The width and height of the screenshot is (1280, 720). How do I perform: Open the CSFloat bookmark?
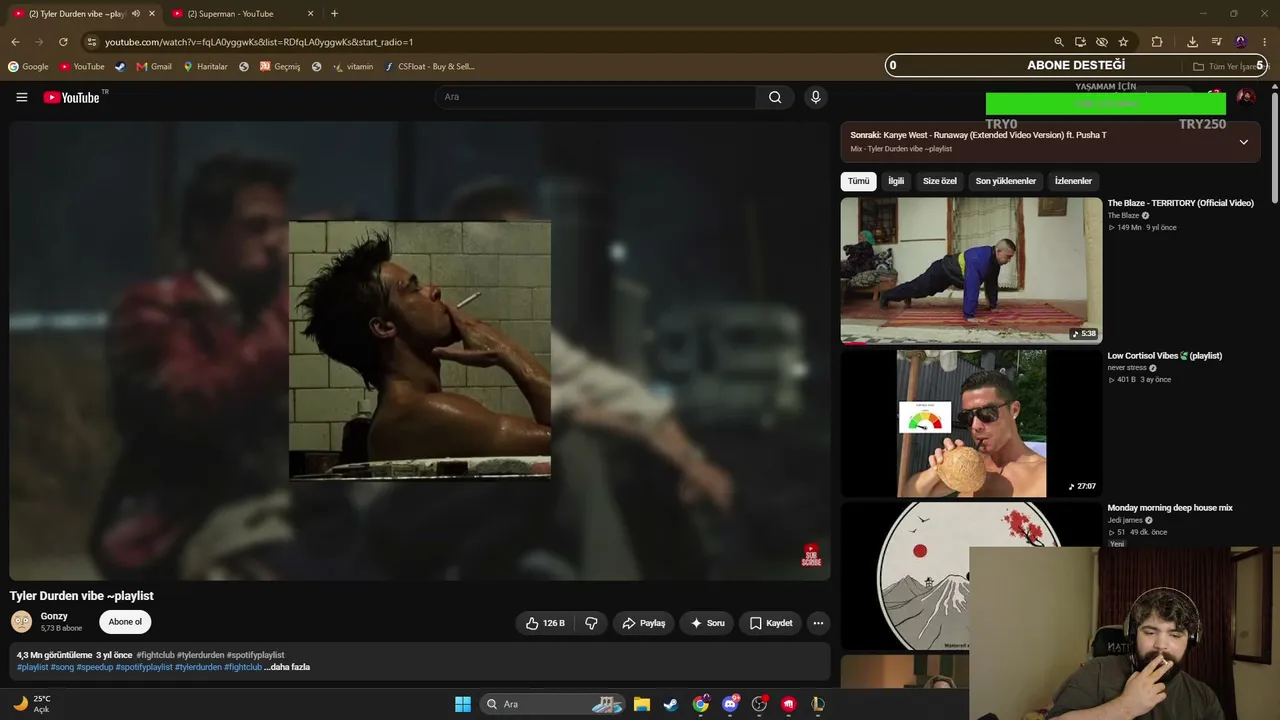coord(430,67)
